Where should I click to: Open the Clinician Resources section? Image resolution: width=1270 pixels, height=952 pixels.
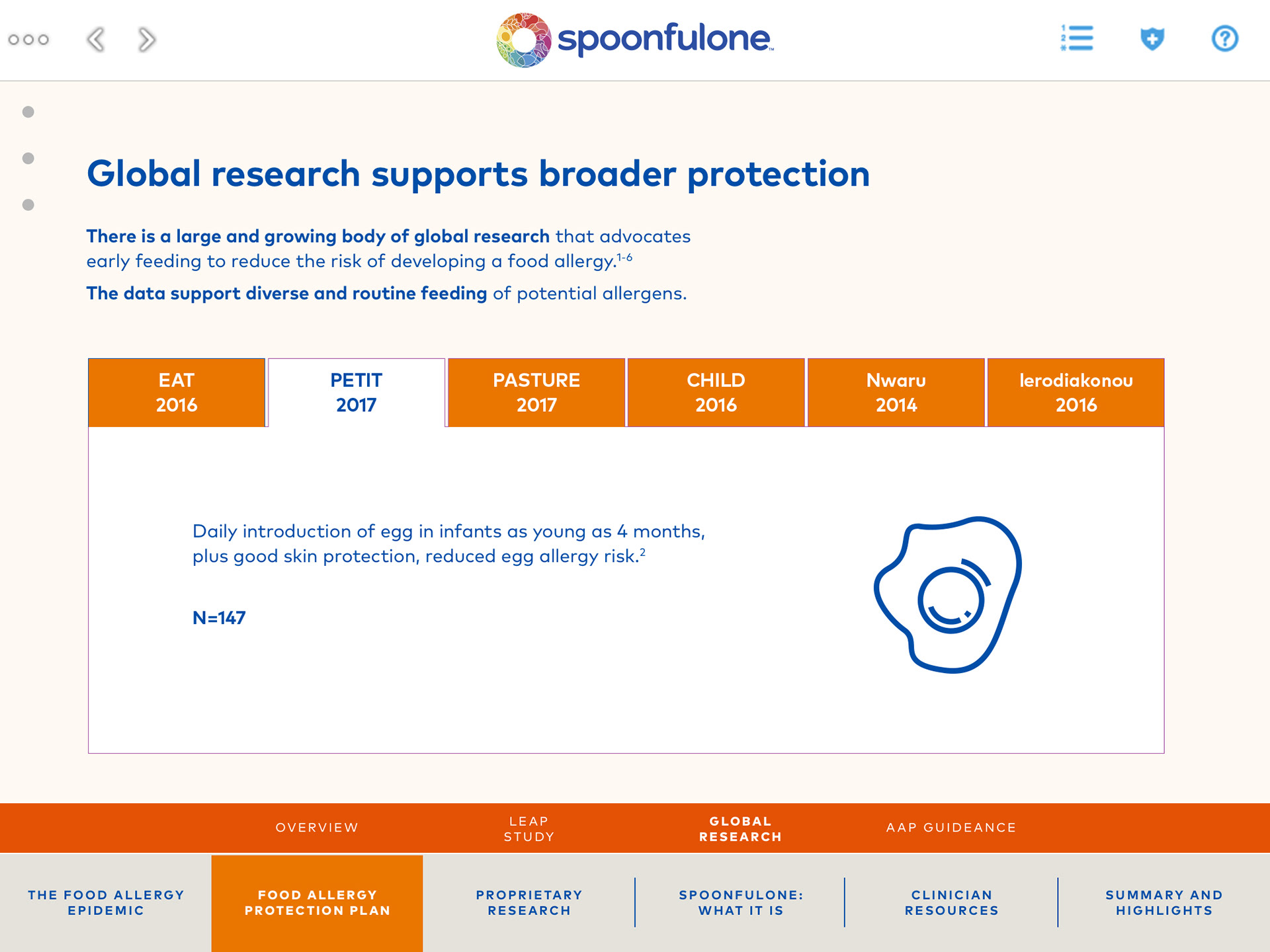point(951,902)
